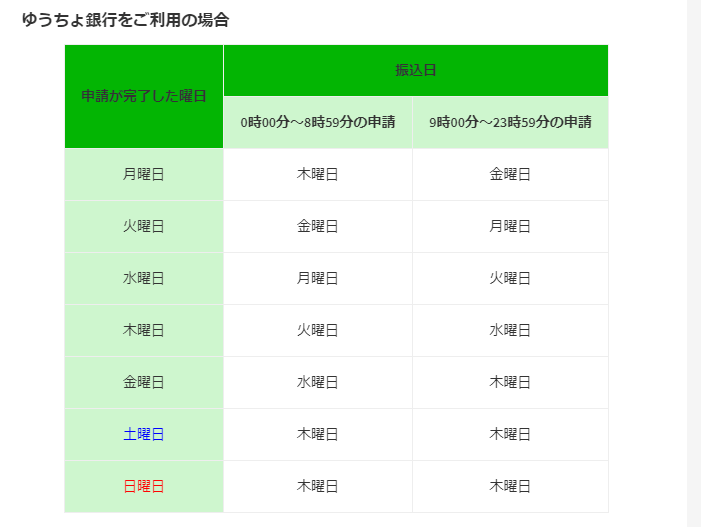This screenshot has height=527, width=701.
Task: Click the 0時00分～8時59分 transfer day for the 木曜日 row
Action: (x=318, y=330)
